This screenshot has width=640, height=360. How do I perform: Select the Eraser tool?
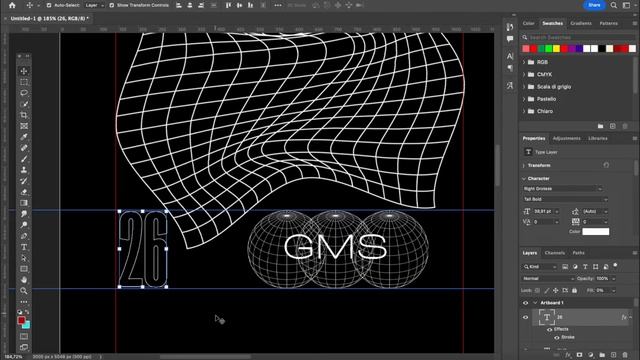tap(24, 192)
